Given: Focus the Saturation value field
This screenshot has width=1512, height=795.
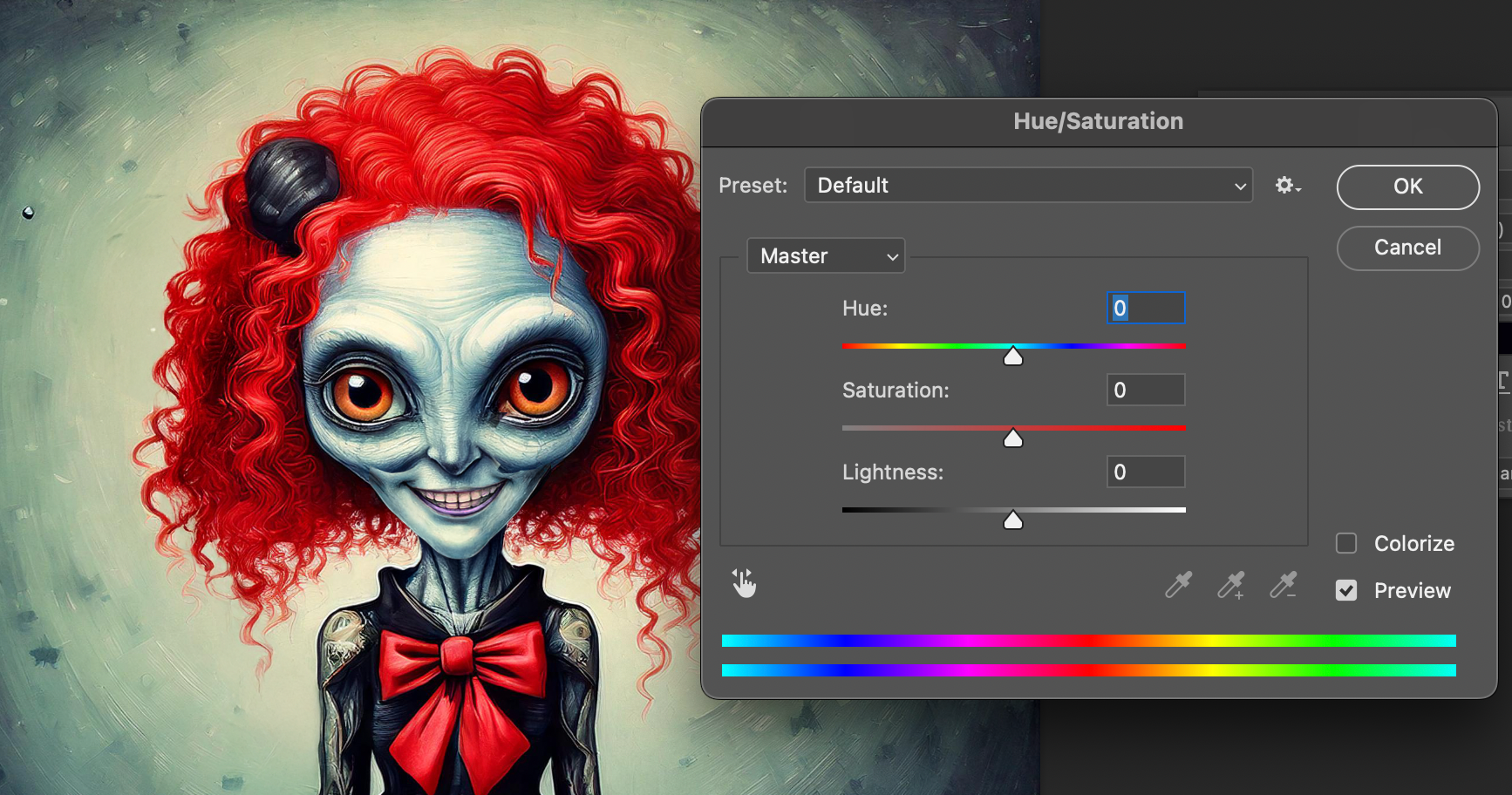Looking at the screenshot, I should pyautogui.click(x=1146, y=390).
